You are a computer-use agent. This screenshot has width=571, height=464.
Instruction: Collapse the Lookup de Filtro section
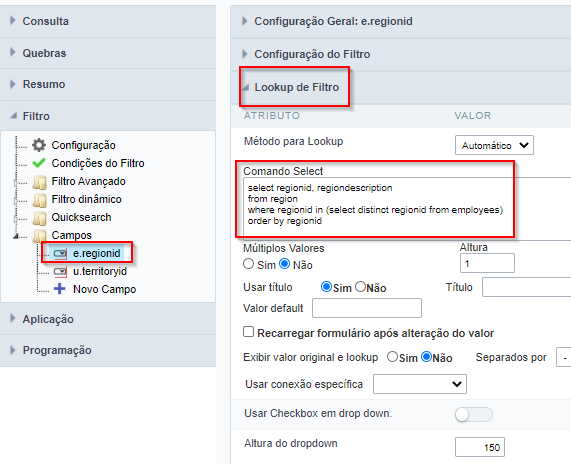[296, 87]
